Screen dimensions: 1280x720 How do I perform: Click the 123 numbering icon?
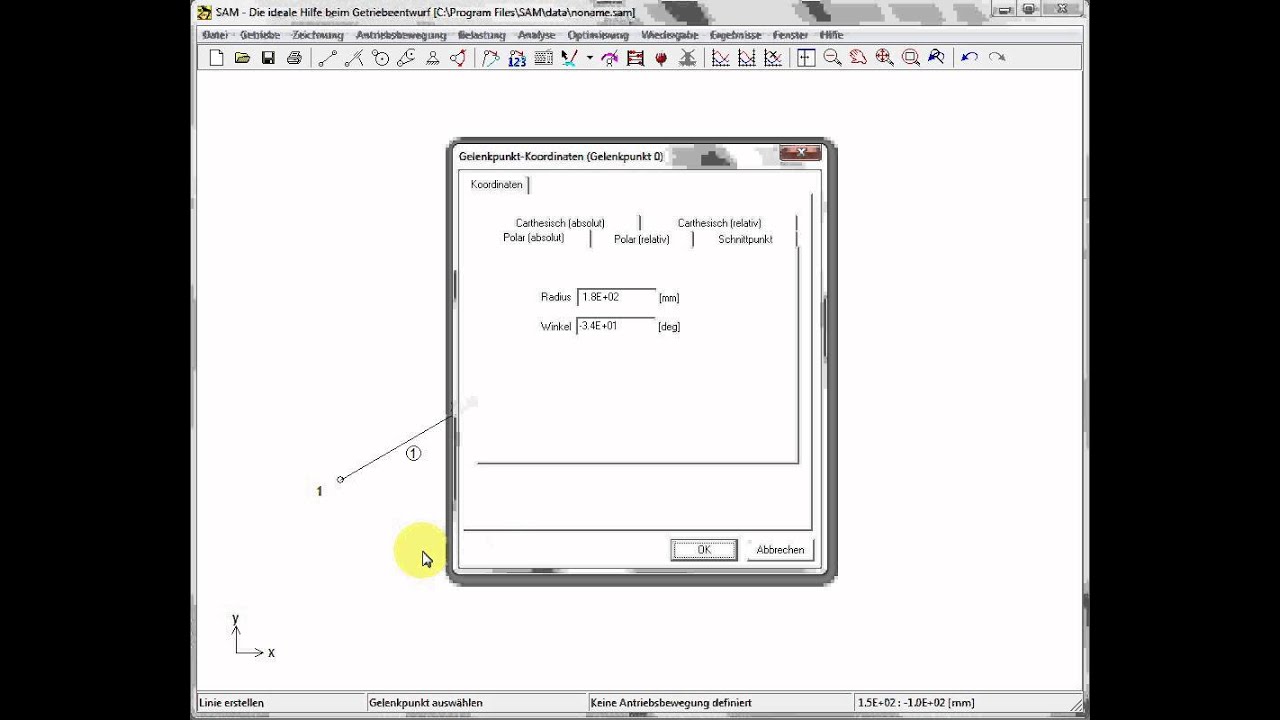pos(517,58)
